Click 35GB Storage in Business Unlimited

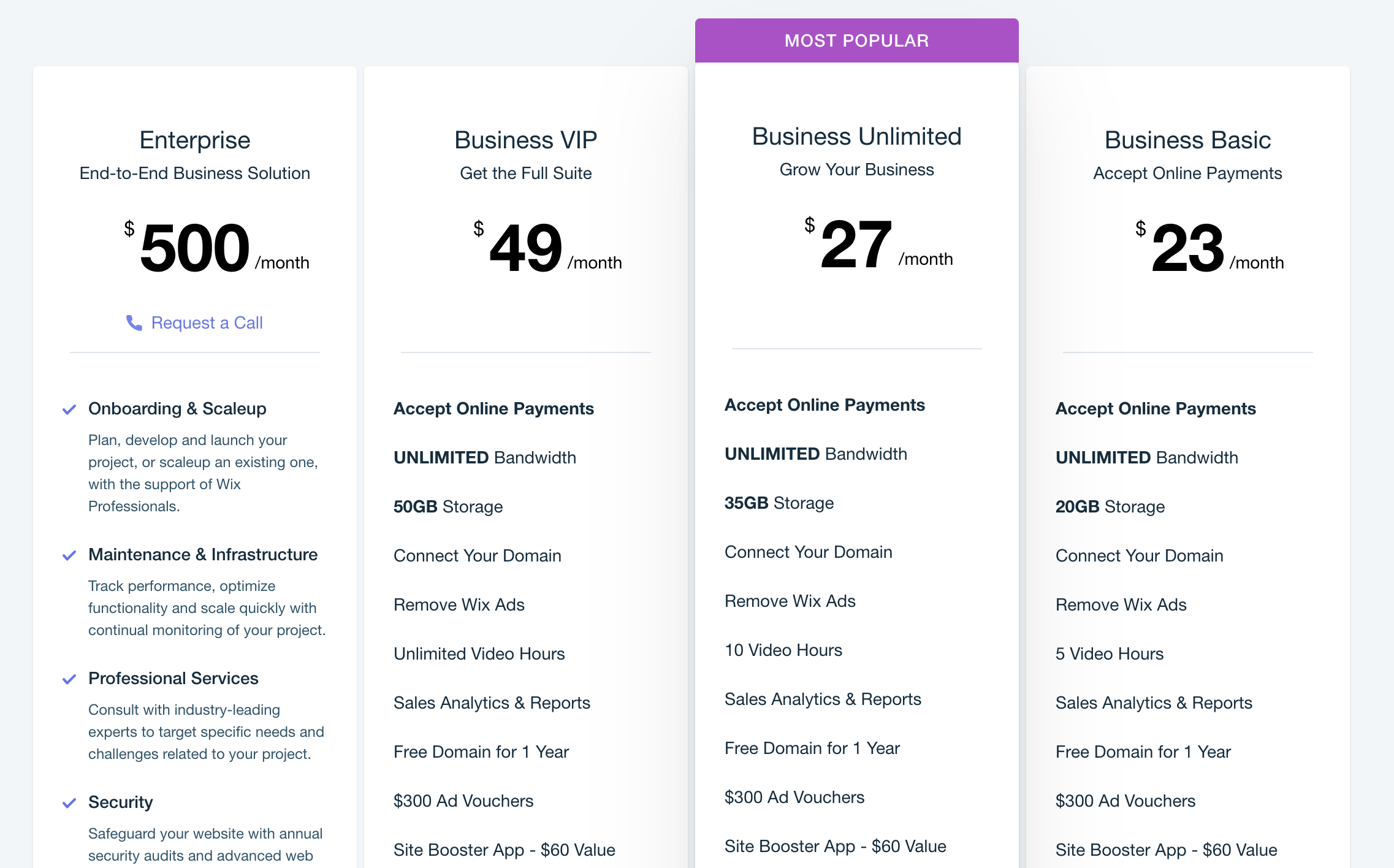(779, 503)
